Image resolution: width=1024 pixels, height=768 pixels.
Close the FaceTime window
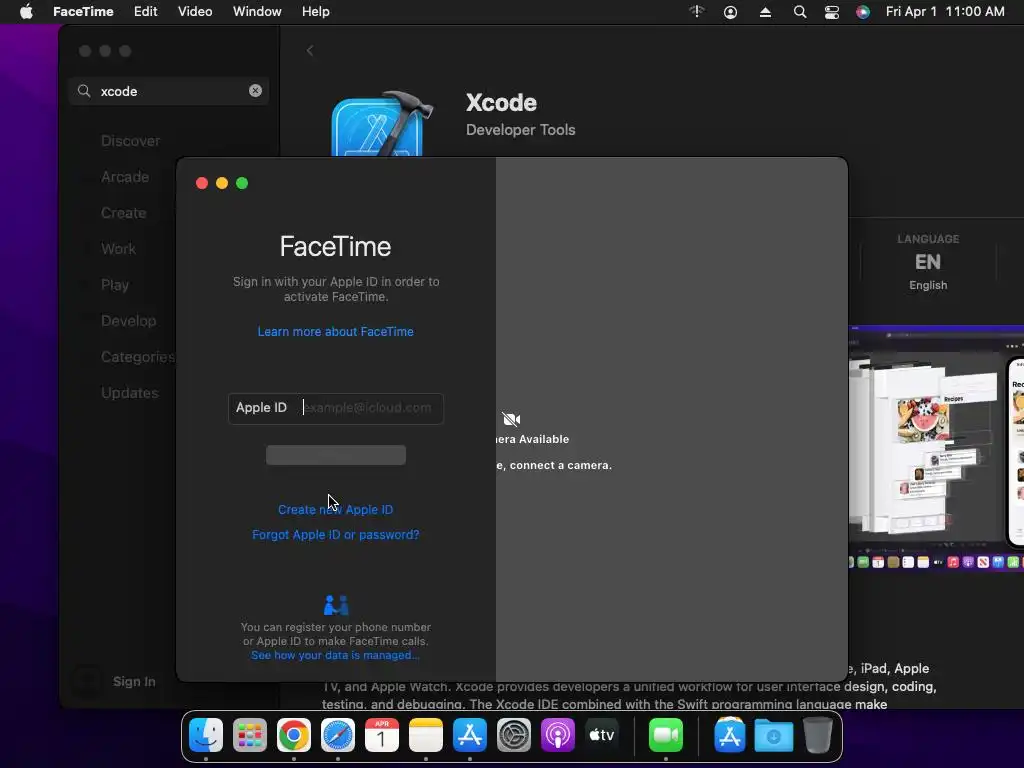tap(202, 184)
